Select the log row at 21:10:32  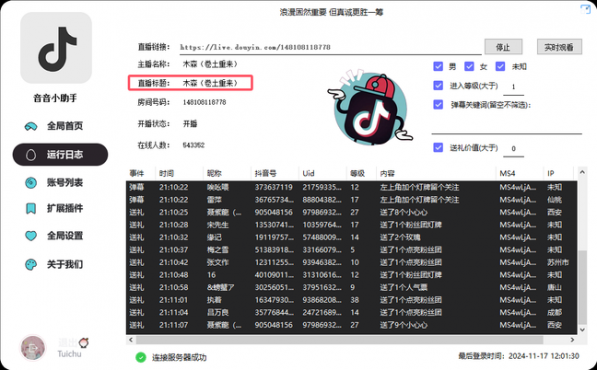tap(351, 238)
